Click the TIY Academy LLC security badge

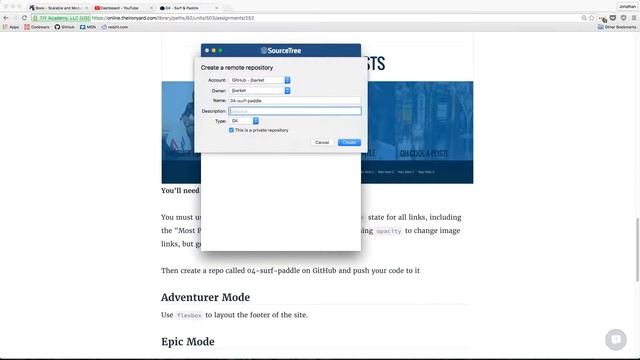click(61, 18)
